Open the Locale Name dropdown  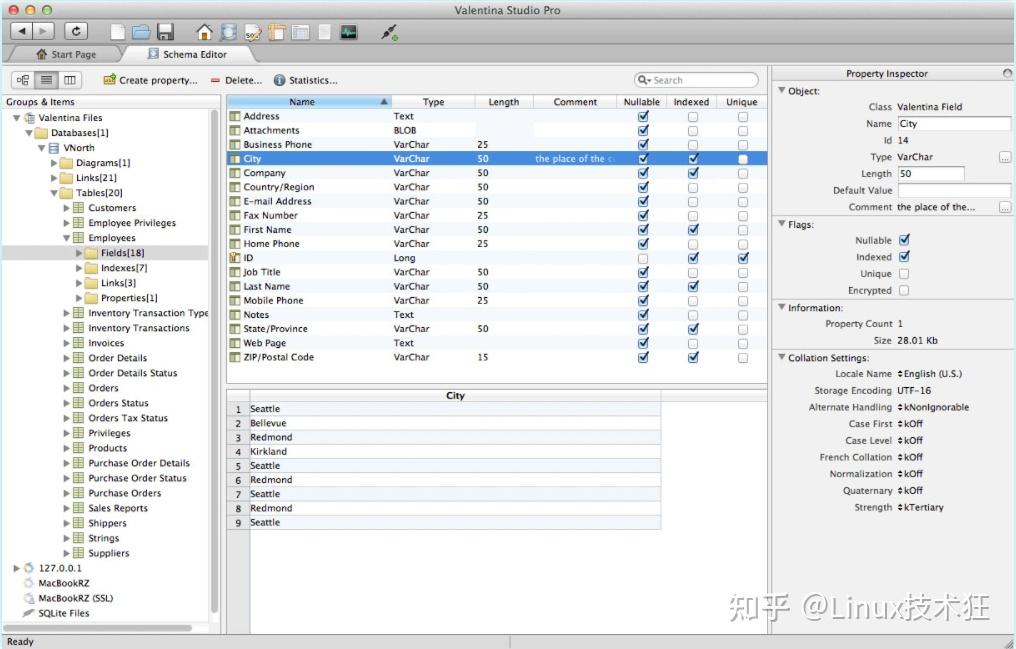(930, 374)
